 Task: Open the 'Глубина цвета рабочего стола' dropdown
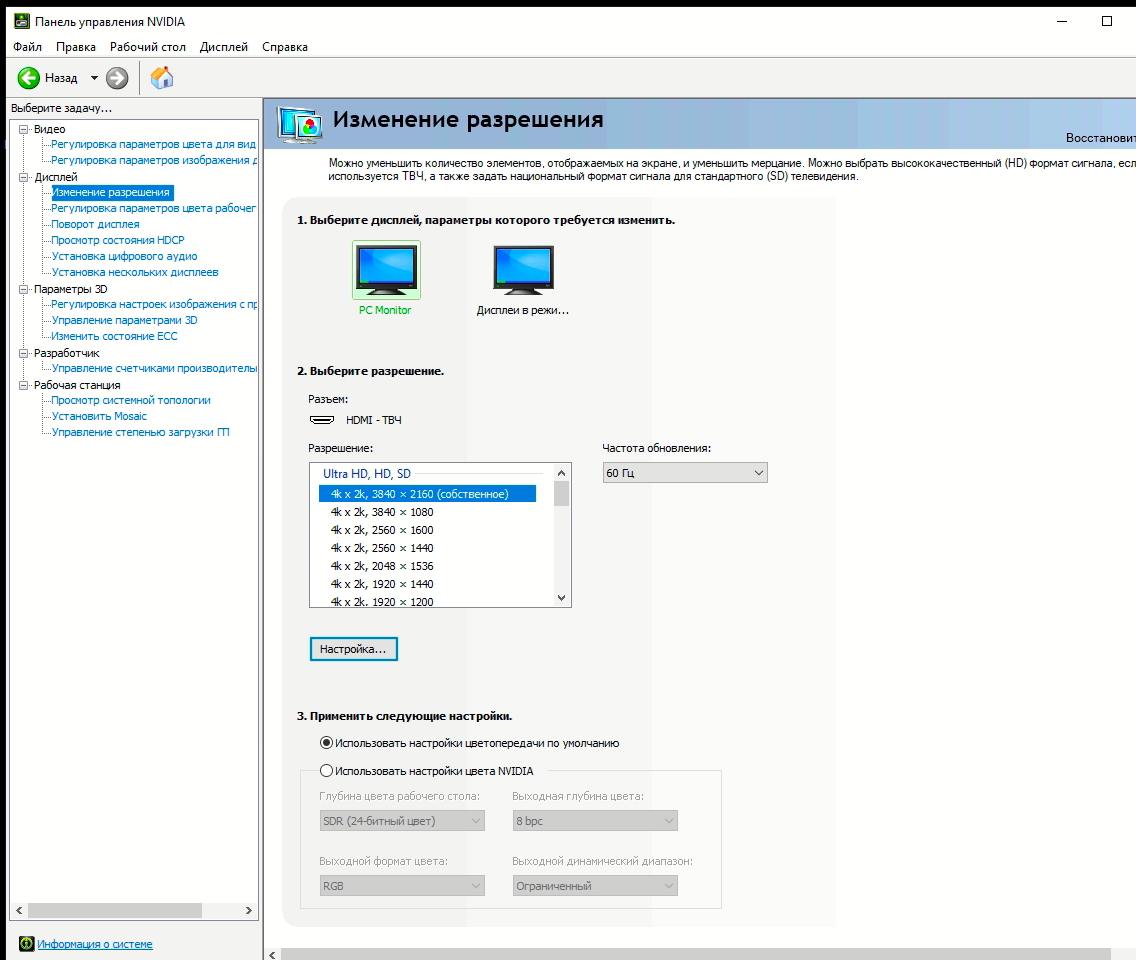coord(402,821)
